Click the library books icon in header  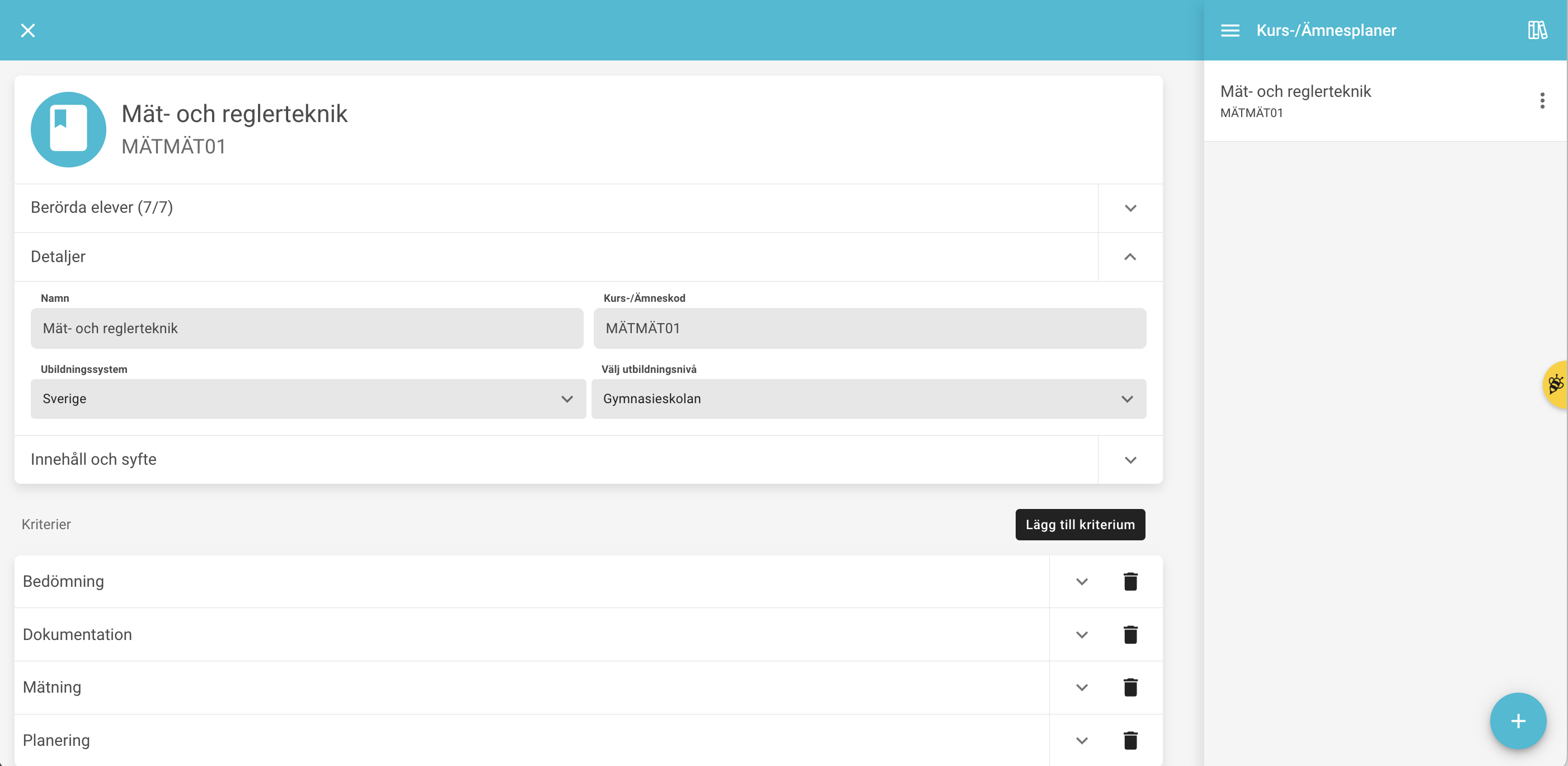[x=1537, y=30]
